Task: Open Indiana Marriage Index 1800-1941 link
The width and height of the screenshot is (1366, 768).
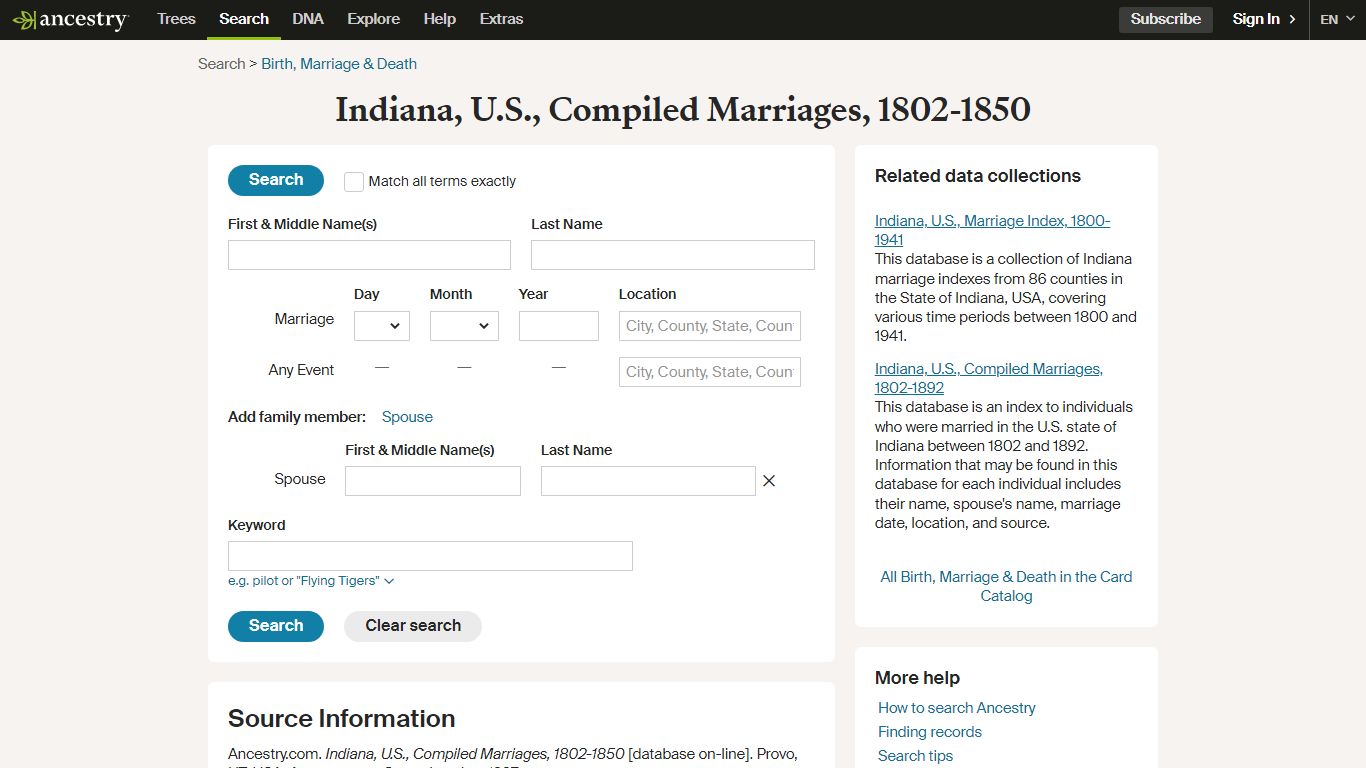Action: pyautogui.click(x=992, y=230)
